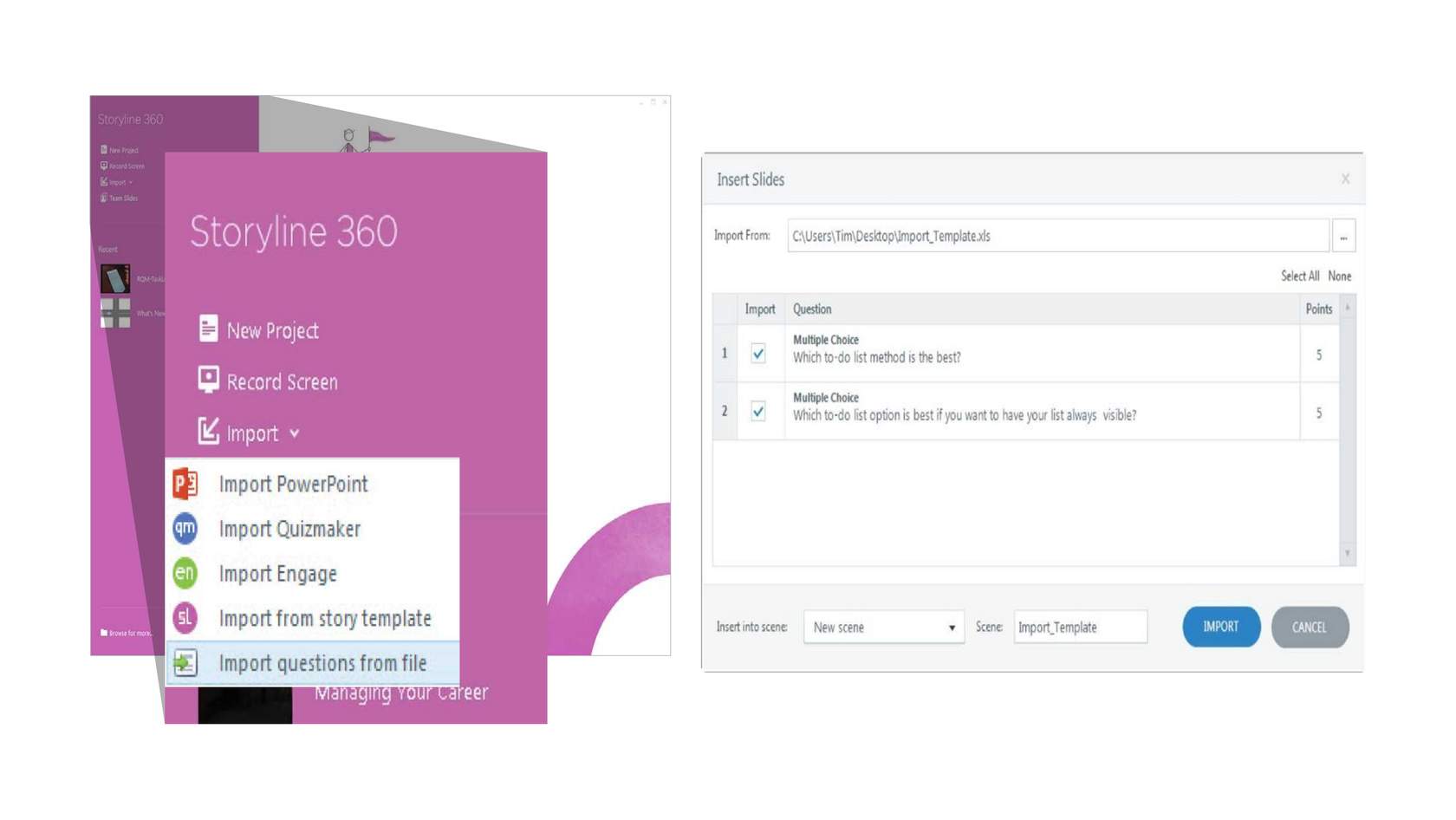Open first recent project thumbnail
The height and width of the screenshot is (820, 1456).
[114, 279]
